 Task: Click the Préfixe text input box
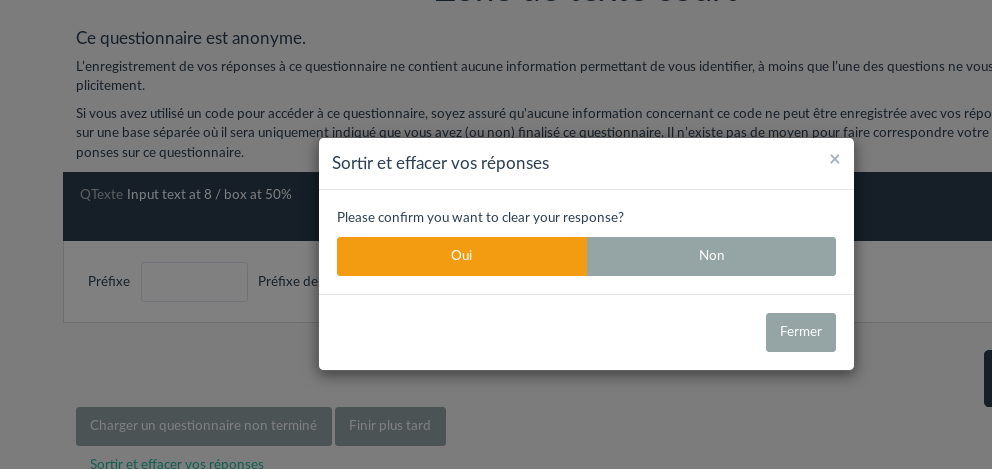pyautogui.click(x=194, y=282)
